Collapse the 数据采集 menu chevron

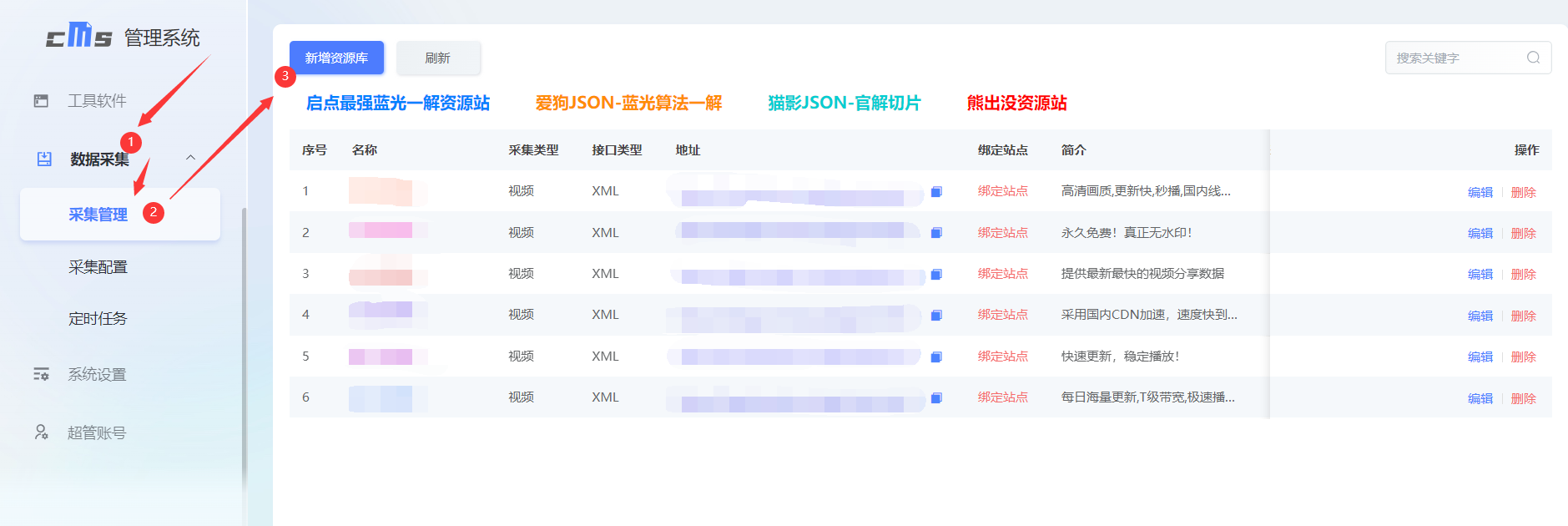pos(190,158)
